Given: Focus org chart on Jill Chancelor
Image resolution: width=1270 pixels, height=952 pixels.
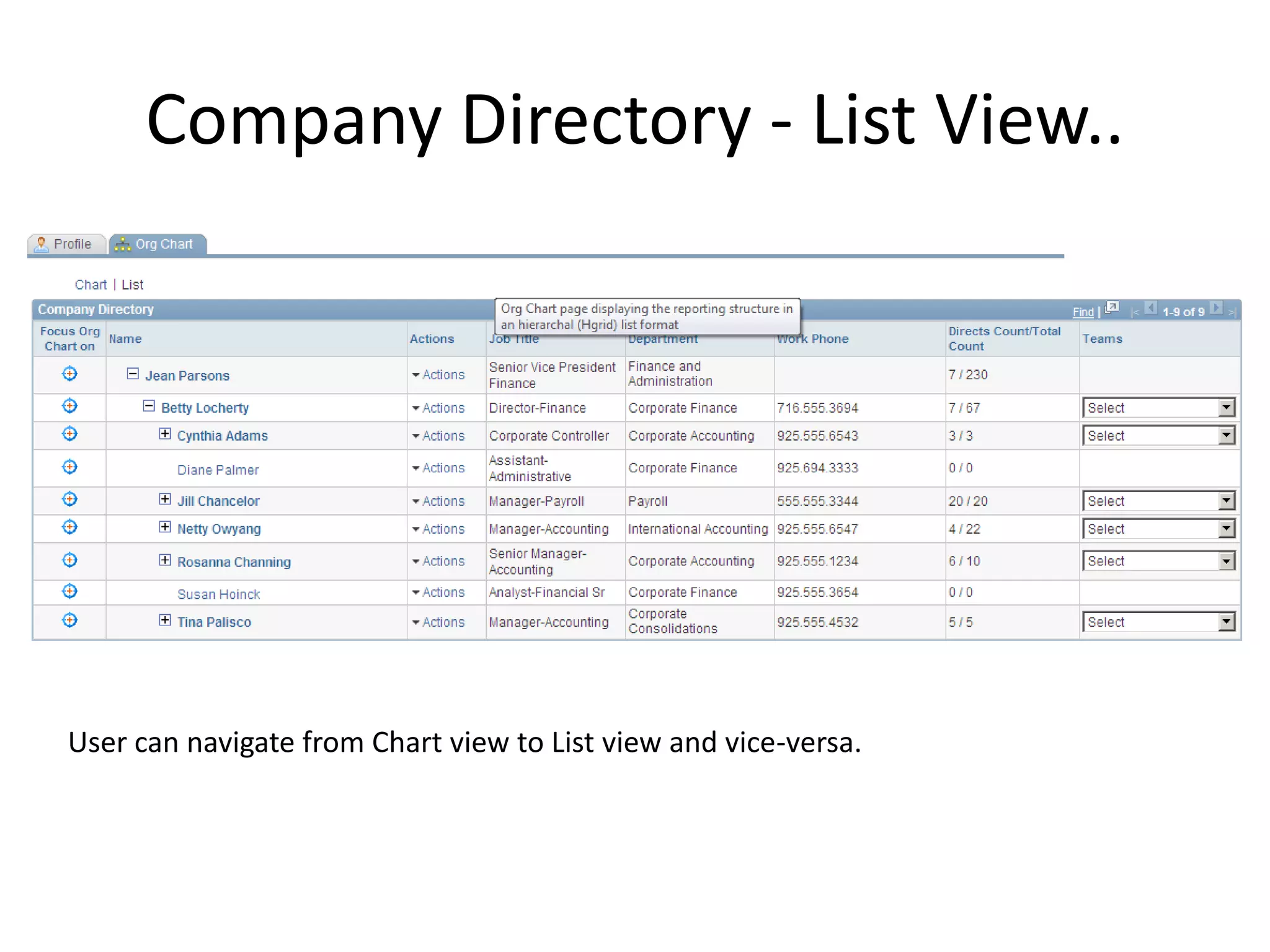Looking at the screenshot, I should (x=69, y=499).
